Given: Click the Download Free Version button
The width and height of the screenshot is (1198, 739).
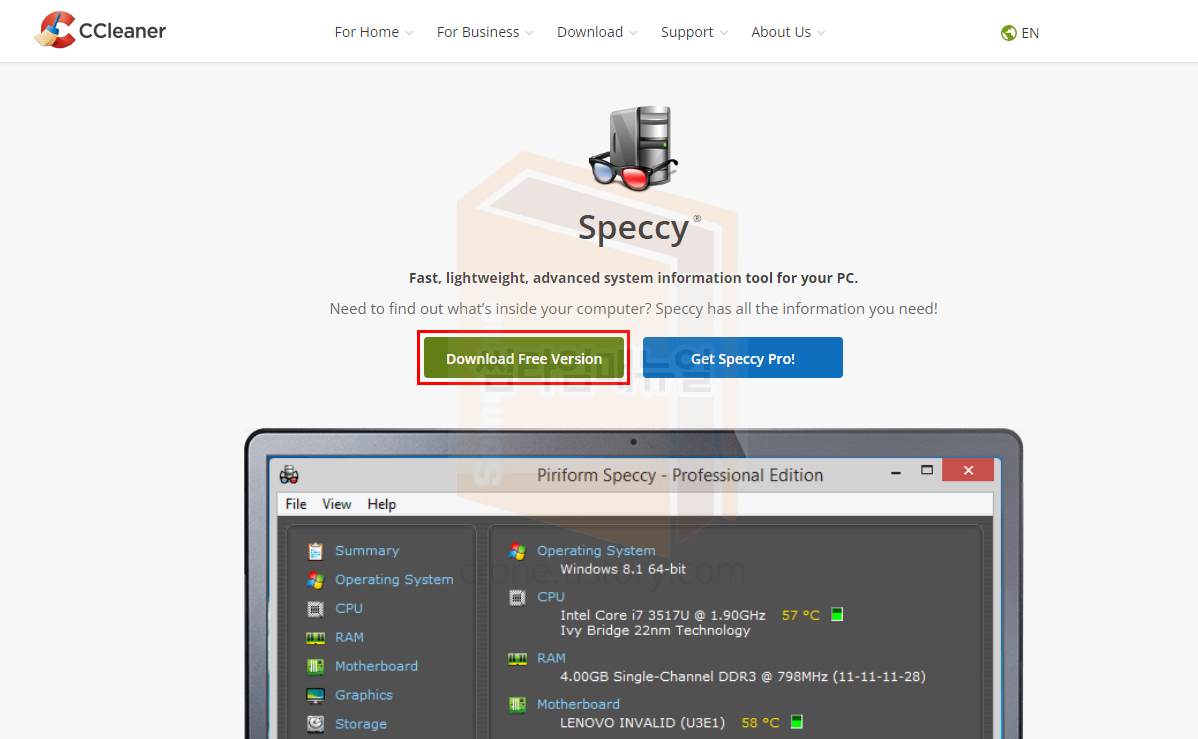Looking at the screenshot, I should point(524,358).
